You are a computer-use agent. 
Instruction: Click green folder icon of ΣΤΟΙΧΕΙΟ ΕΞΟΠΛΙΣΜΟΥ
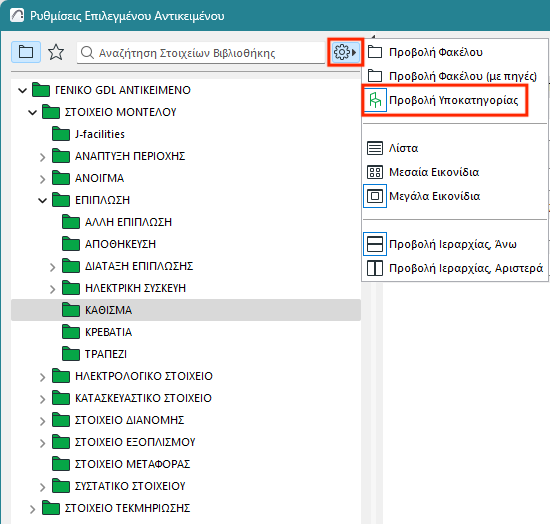(x=61, y=442)
